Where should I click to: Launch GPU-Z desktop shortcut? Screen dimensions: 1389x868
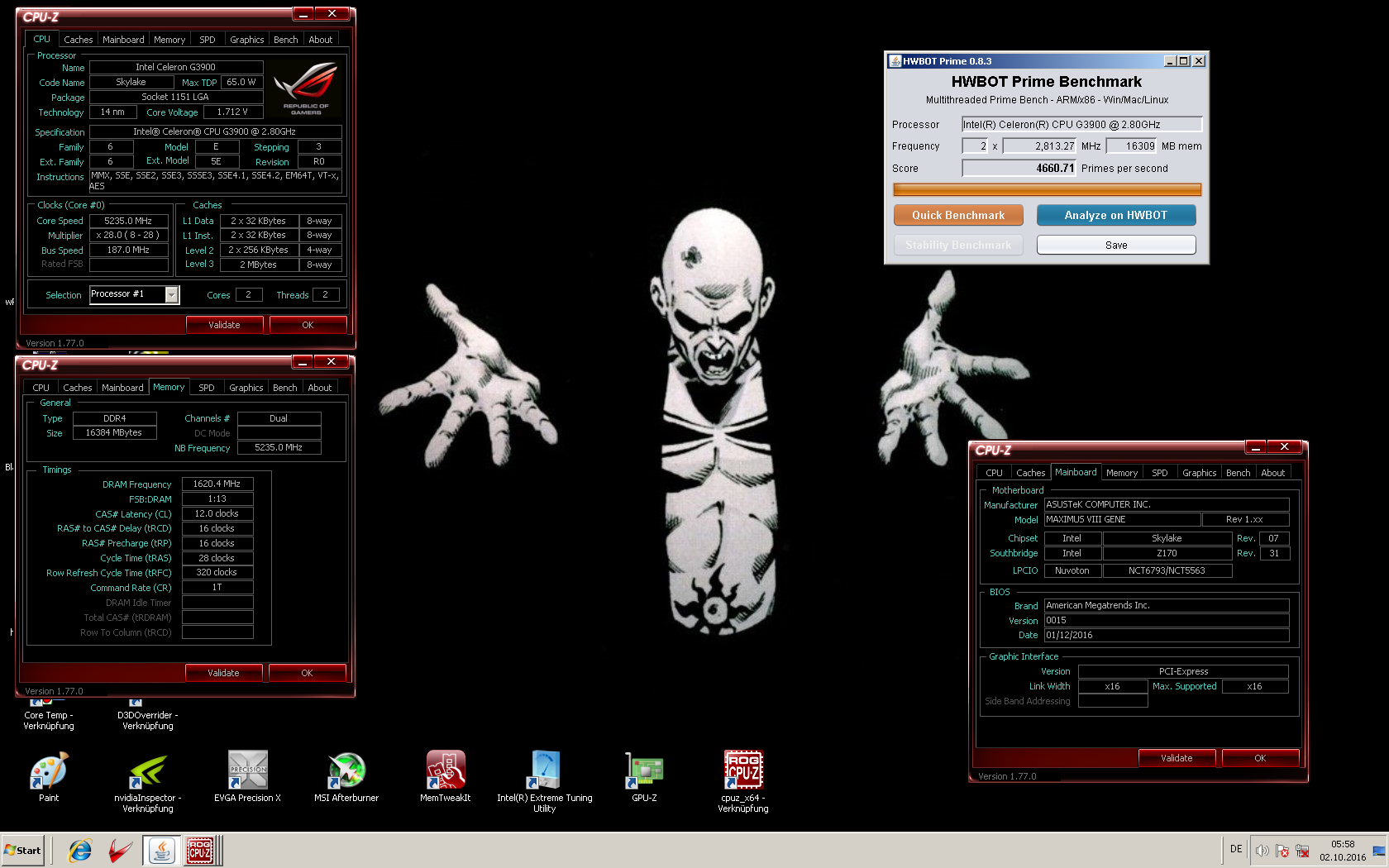[644, 777]
